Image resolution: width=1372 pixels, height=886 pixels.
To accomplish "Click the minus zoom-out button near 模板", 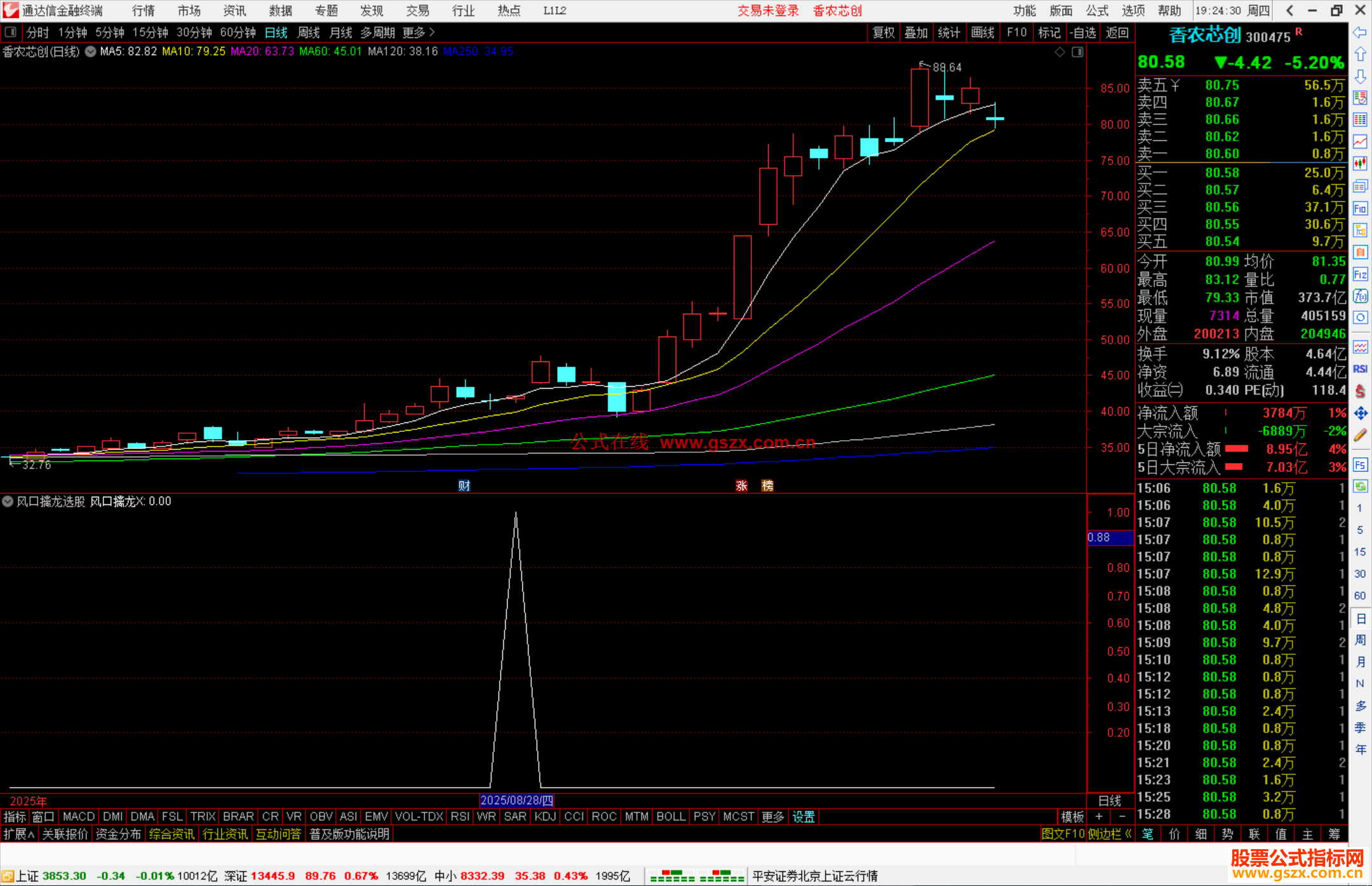I will click(1122, 817).
